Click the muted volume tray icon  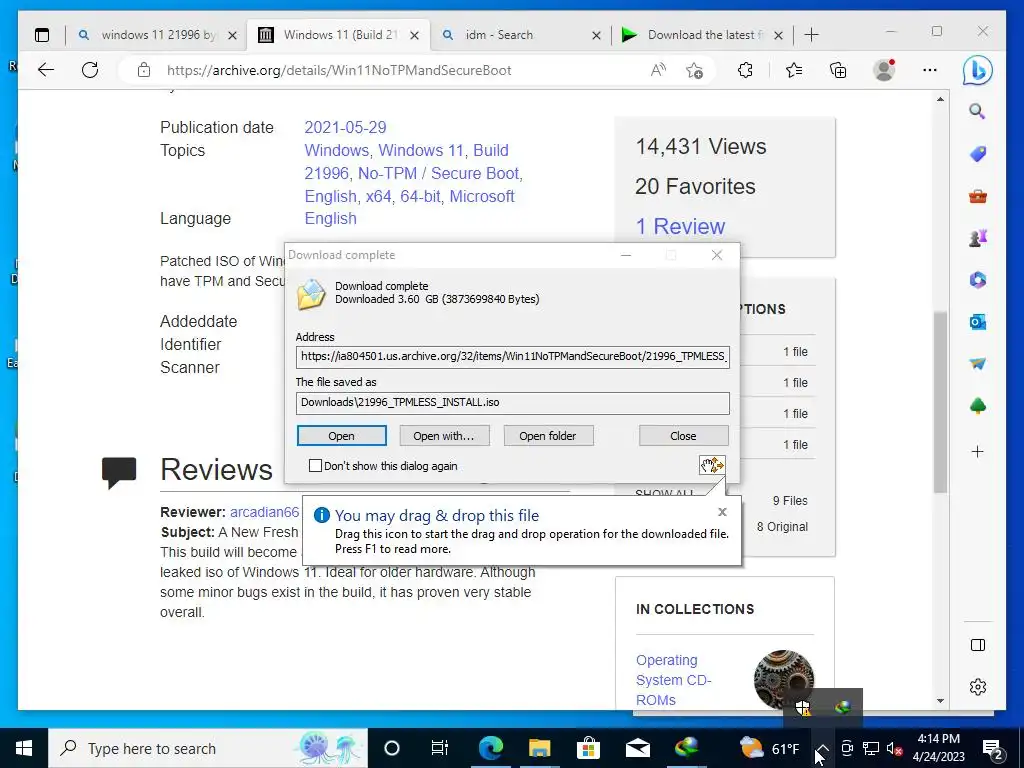(x=894, y=748)
